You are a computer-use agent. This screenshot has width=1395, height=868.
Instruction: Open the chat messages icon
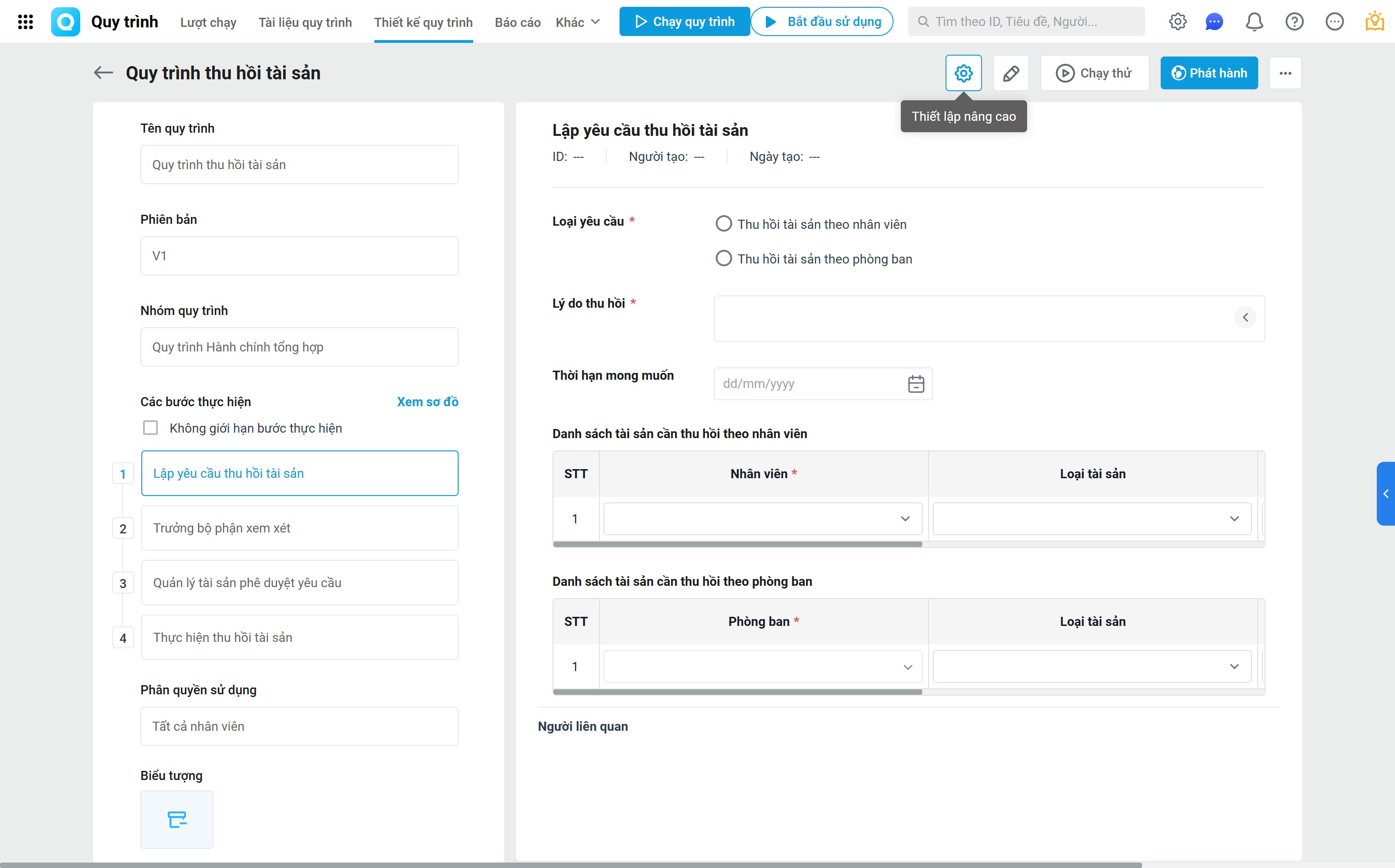[1214, 22]
